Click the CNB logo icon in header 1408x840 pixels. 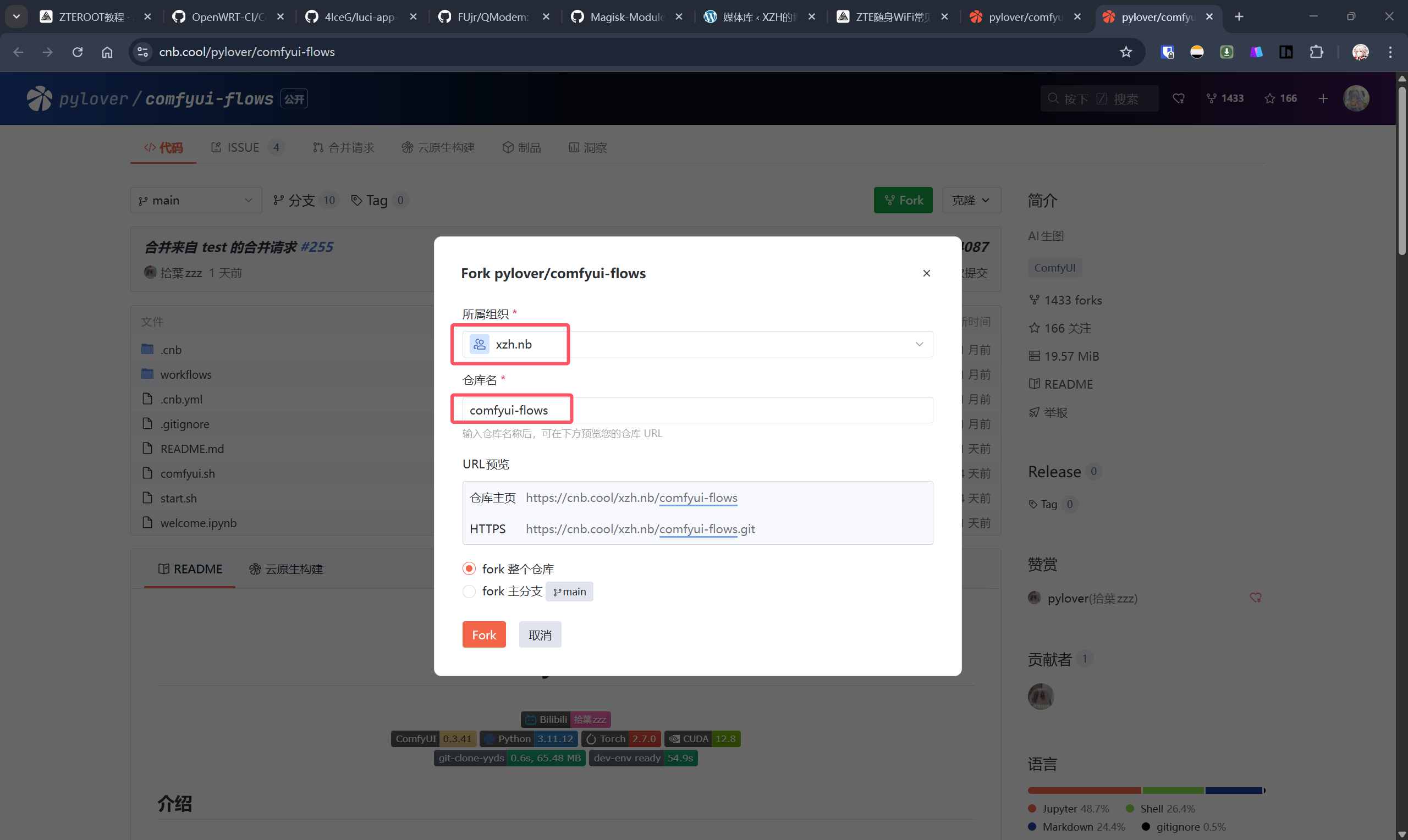pyautogui.click(x=39, y=98)
